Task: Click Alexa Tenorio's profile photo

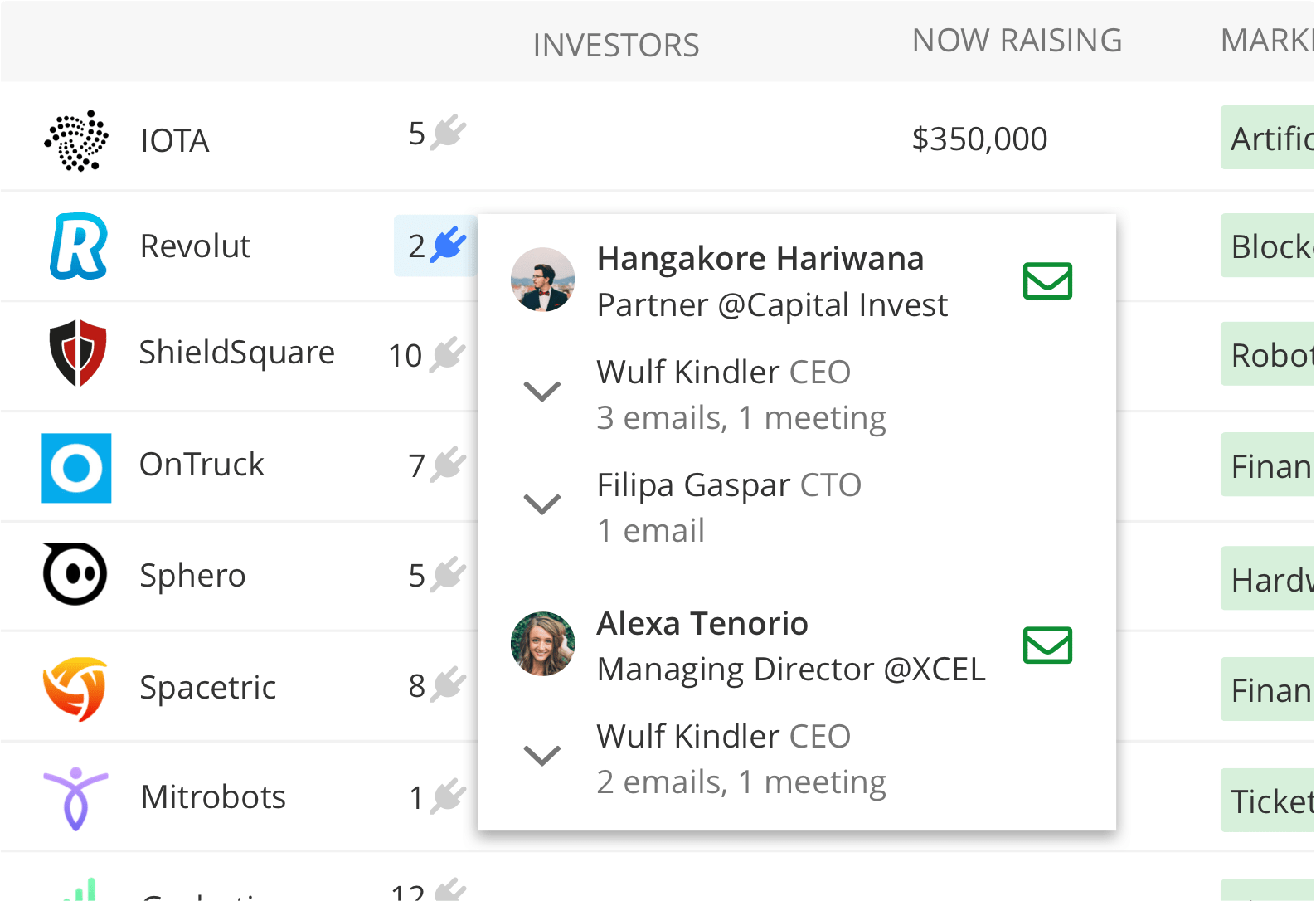Action: tap(543, 644)
